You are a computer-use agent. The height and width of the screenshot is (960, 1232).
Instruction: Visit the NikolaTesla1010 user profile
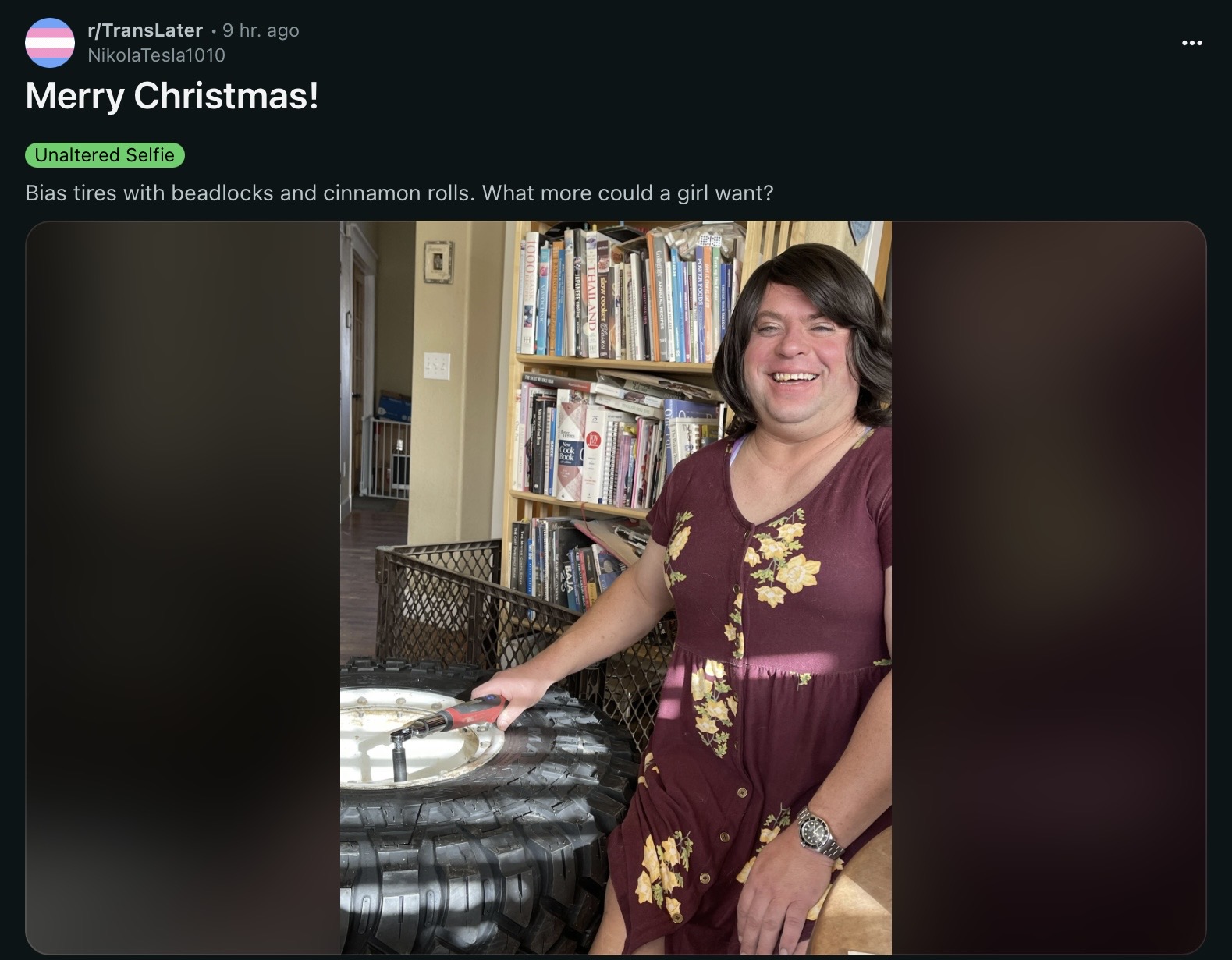(x=156, y=55)
